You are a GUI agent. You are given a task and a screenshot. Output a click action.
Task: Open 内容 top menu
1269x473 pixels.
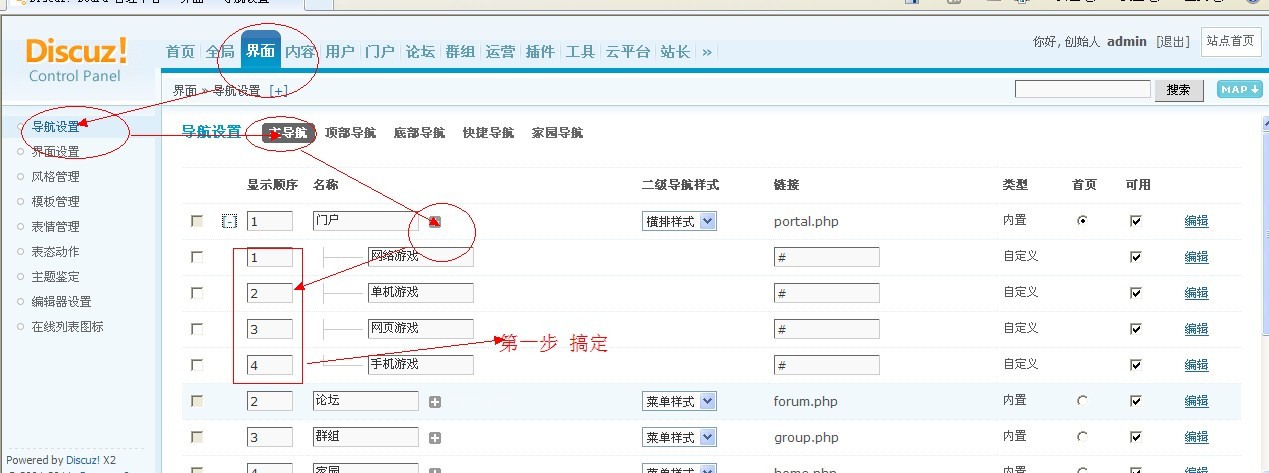(x=300, y=52)
